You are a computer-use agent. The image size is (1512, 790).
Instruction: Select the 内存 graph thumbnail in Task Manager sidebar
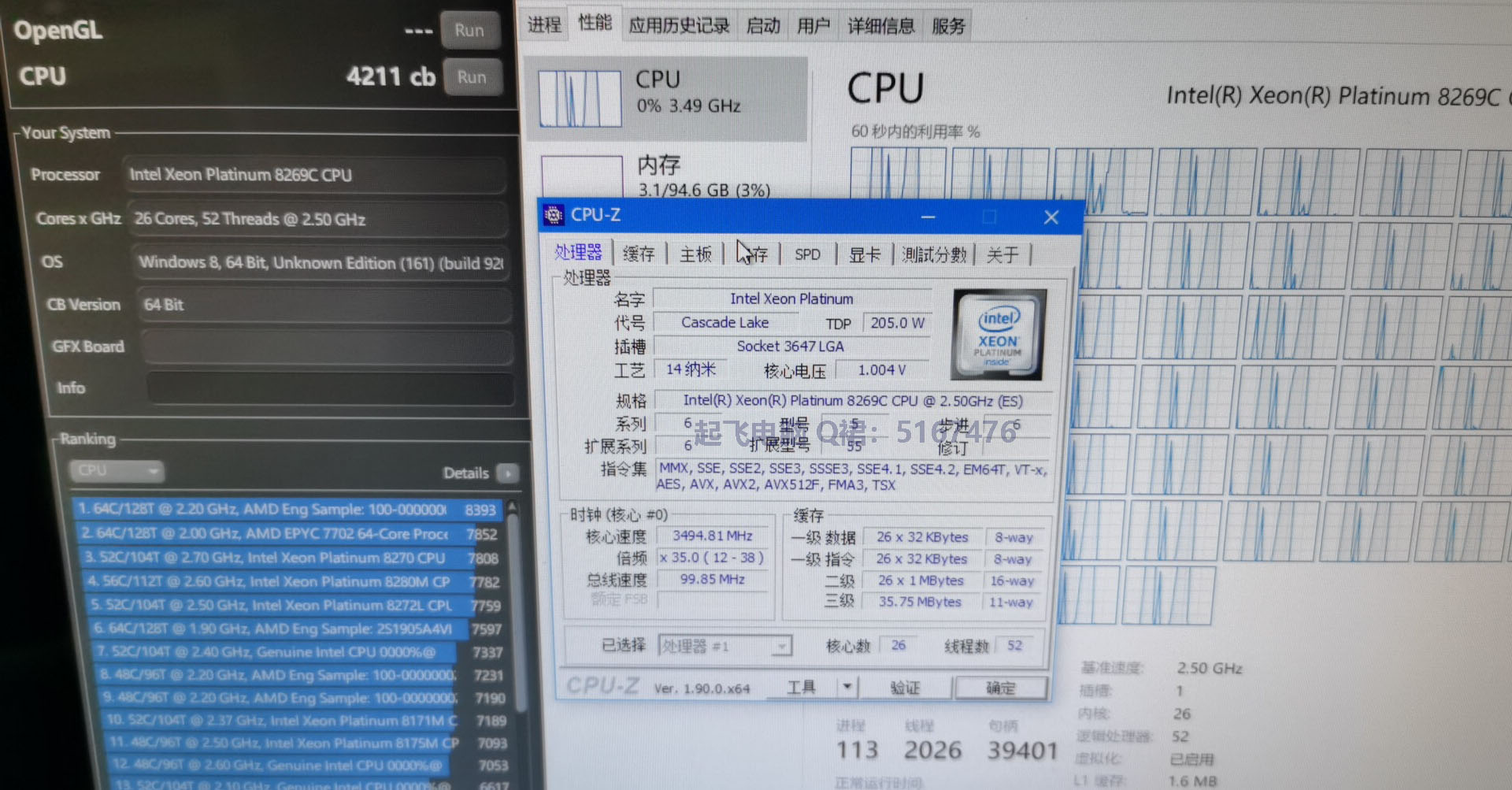pyautogui.click(x=582, y=177)
